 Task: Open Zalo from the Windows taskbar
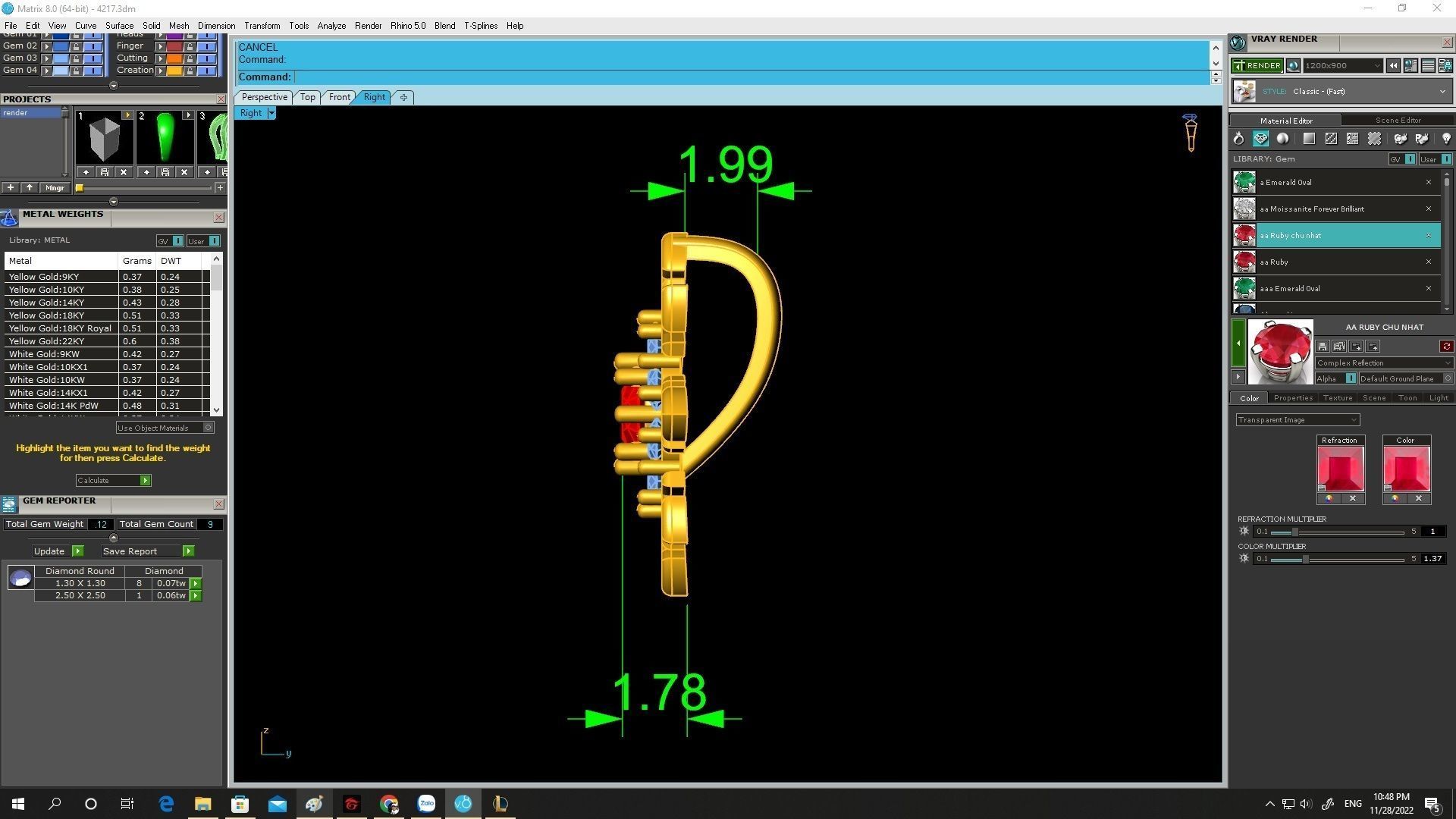coord(426,804)
